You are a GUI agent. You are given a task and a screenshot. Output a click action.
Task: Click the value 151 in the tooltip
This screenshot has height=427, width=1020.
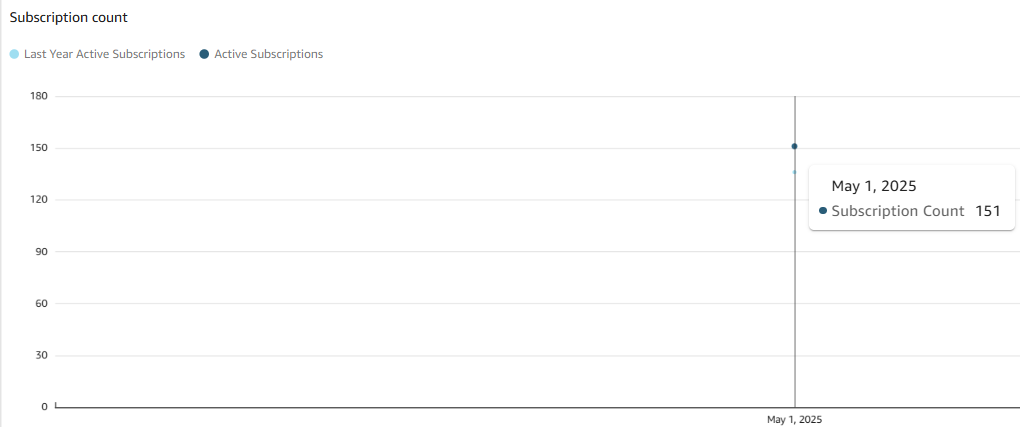987,211
